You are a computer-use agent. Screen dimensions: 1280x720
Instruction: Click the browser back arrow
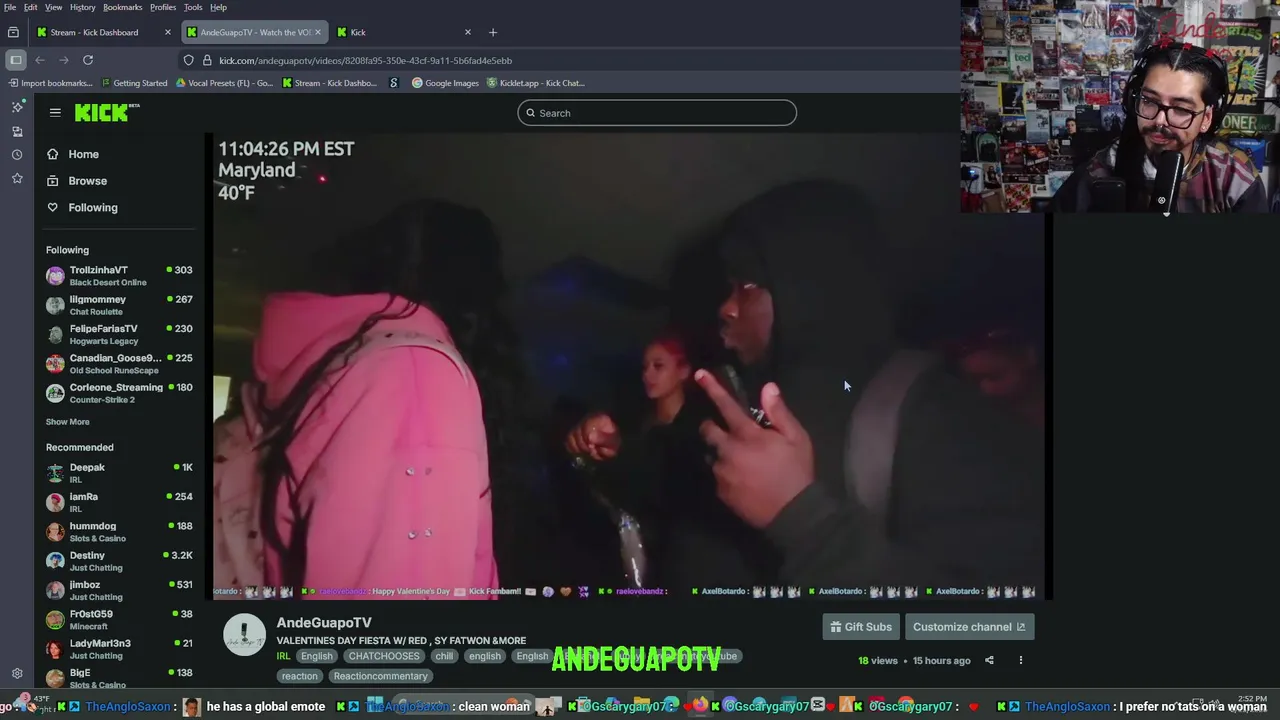tap(40, 60)
